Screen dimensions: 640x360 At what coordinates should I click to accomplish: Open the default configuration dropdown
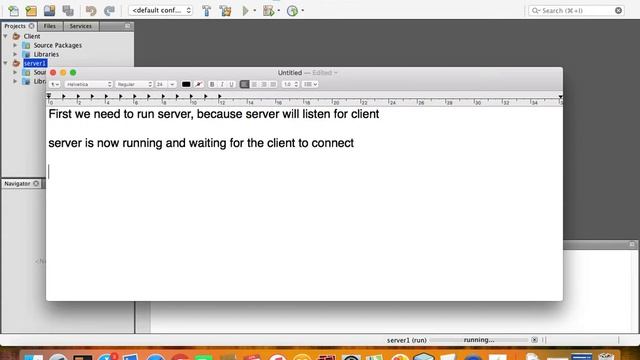[x=160, y=10]
